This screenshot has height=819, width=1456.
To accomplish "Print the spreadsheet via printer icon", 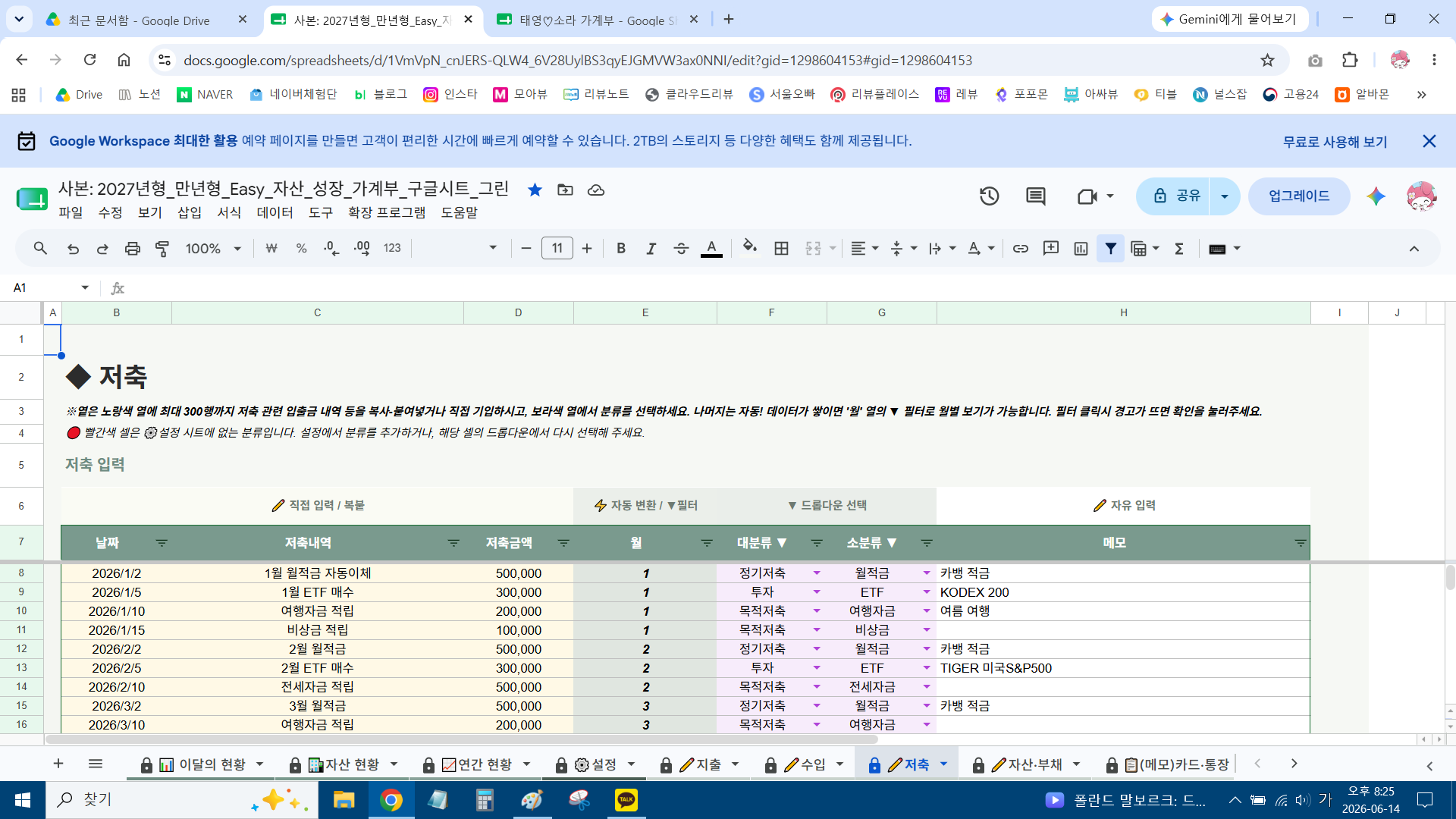I will pos(133,248).
